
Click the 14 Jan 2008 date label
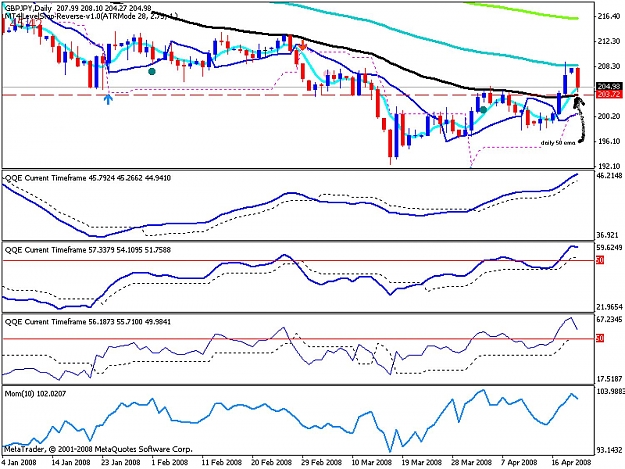point(71,462)
